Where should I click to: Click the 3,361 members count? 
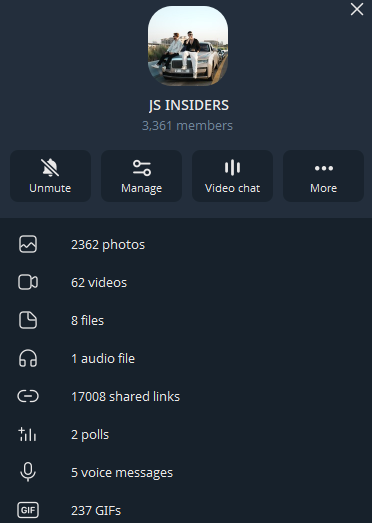187,126
